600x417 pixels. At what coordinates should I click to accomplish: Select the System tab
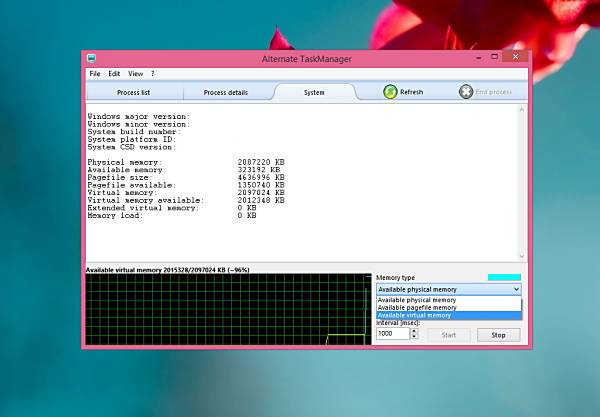coord(314,93)
